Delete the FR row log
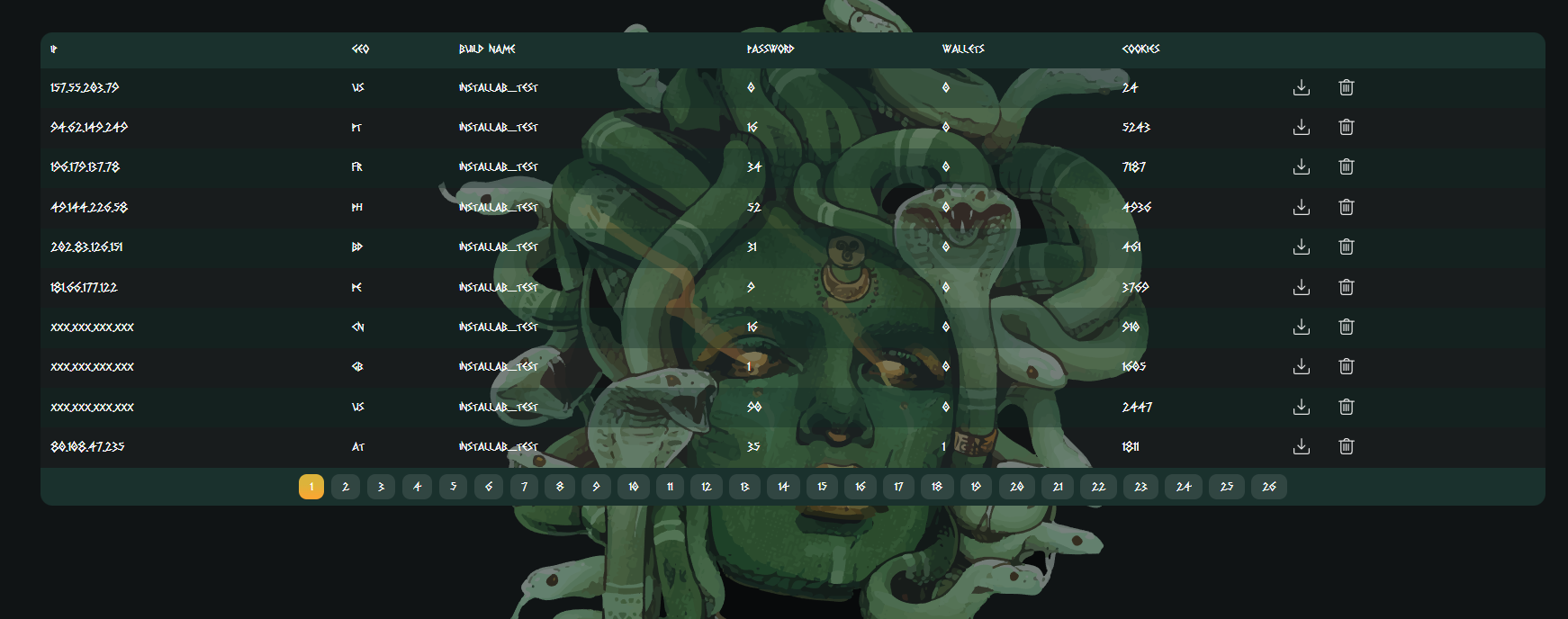 pyautogui.click(x=1347, y=166)
